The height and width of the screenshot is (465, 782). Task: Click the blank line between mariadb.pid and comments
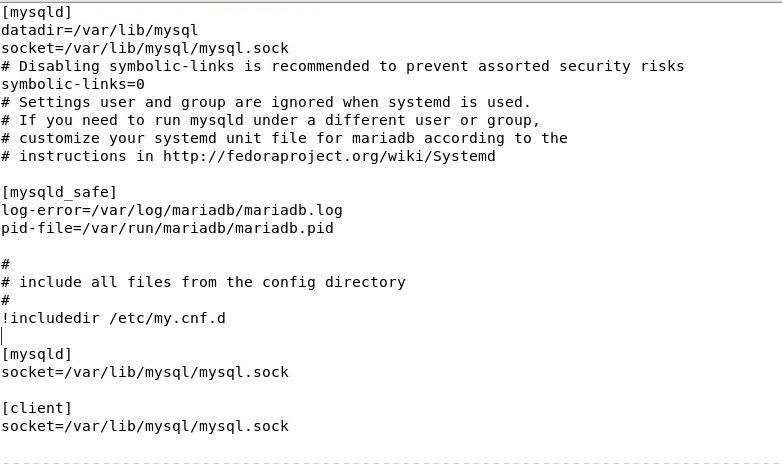[100, 246]
